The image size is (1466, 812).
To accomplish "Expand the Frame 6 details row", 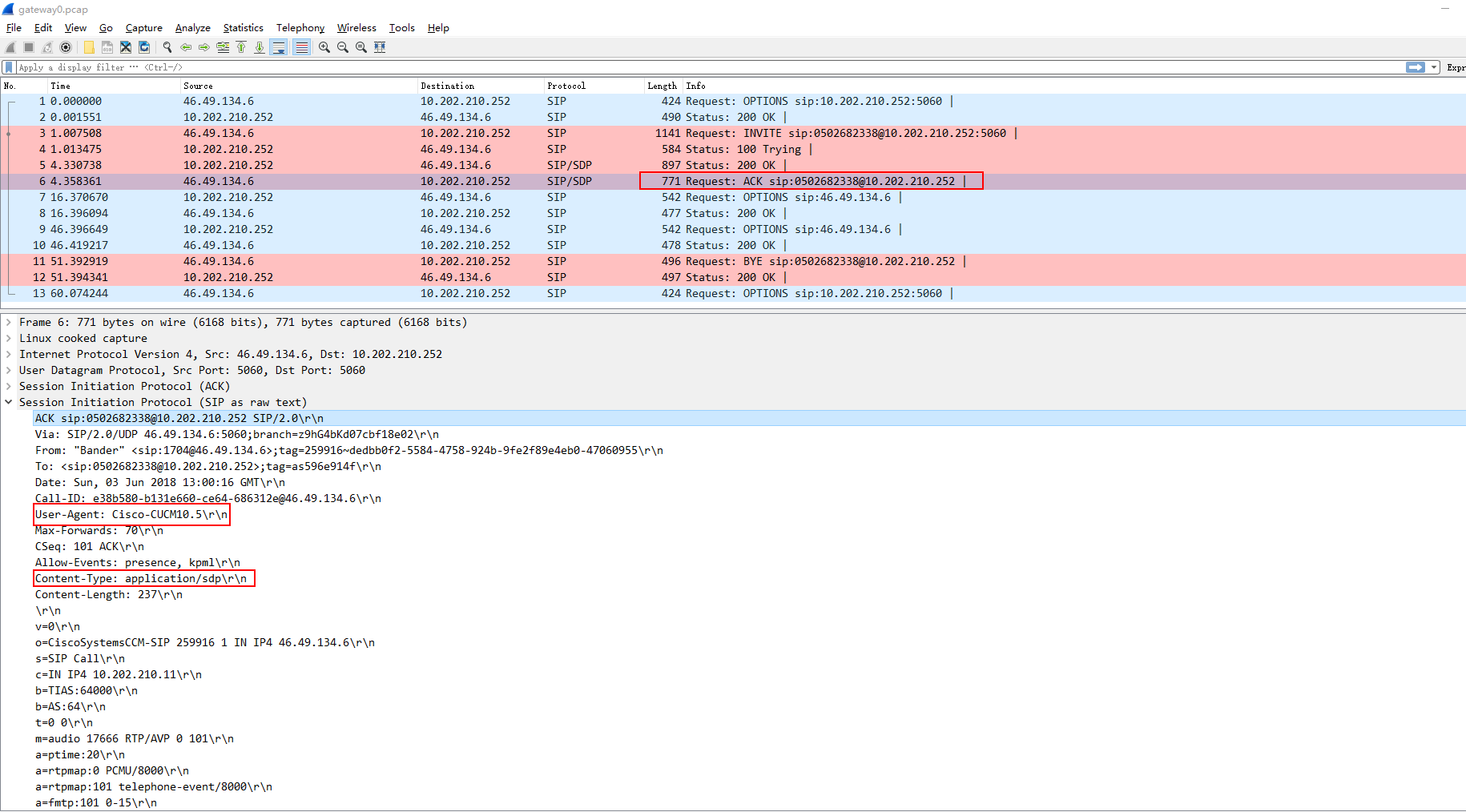I will coord(9,322).
